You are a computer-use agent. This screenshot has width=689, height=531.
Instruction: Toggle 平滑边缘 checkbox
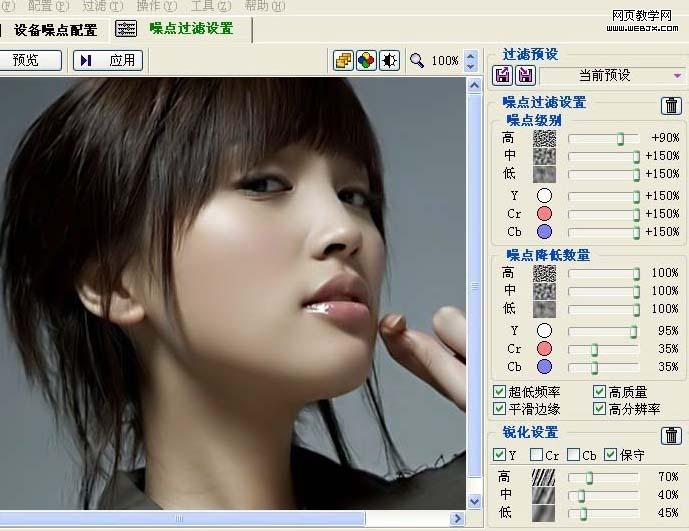[499, 409]
